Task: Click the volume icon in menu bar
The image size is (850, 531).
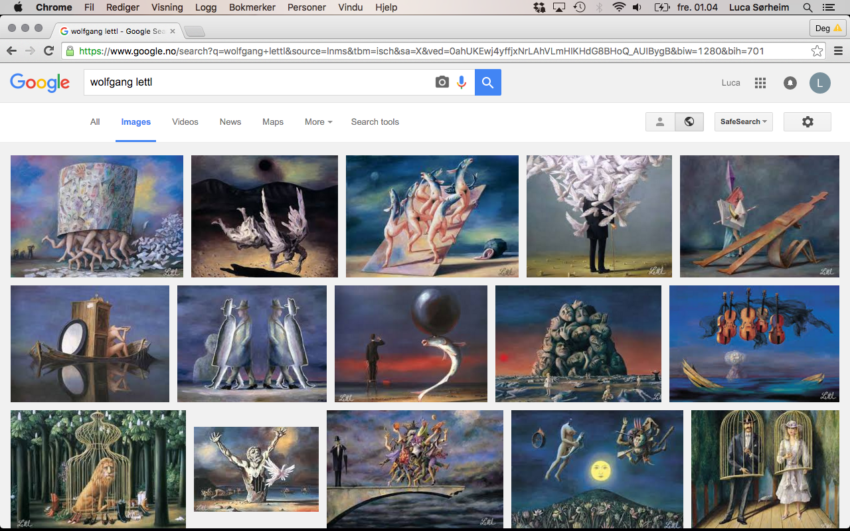Action: pyautogui.click(x=637, y=7)
